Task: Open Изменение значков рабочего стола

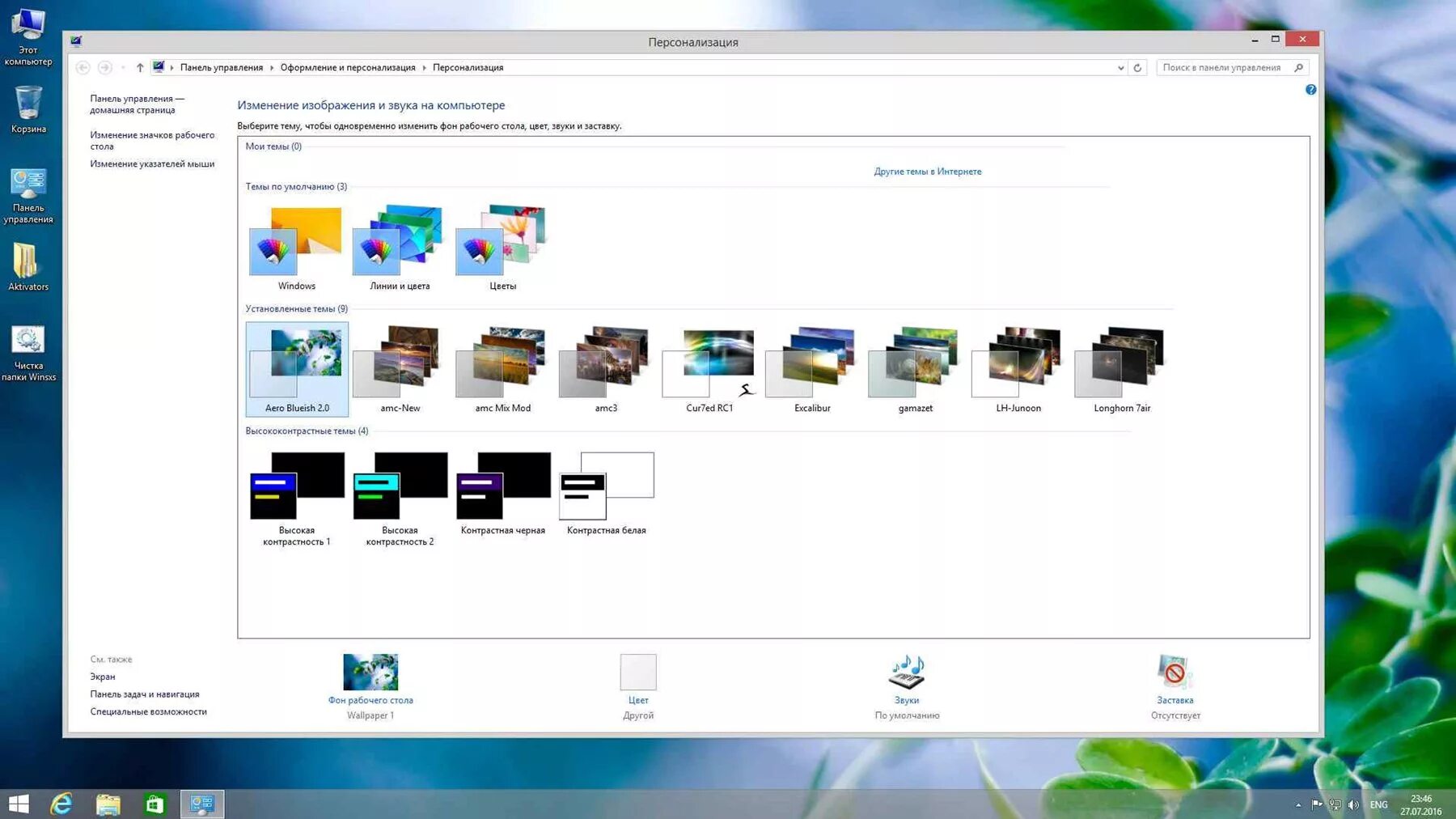Action: click(x=152, y=141)
